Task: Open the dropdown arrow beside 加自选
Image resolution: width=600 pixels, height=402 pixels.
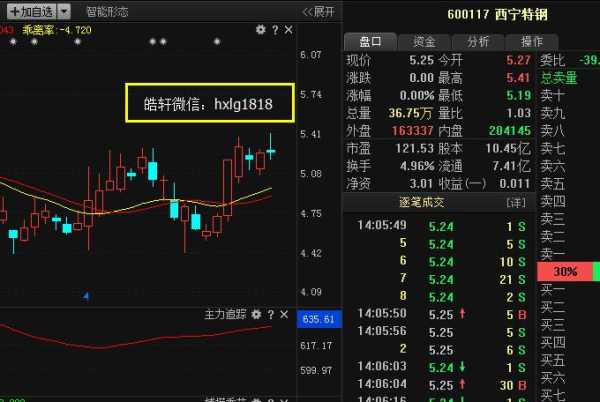Action: pyautogui.click(x=64, y=11)
